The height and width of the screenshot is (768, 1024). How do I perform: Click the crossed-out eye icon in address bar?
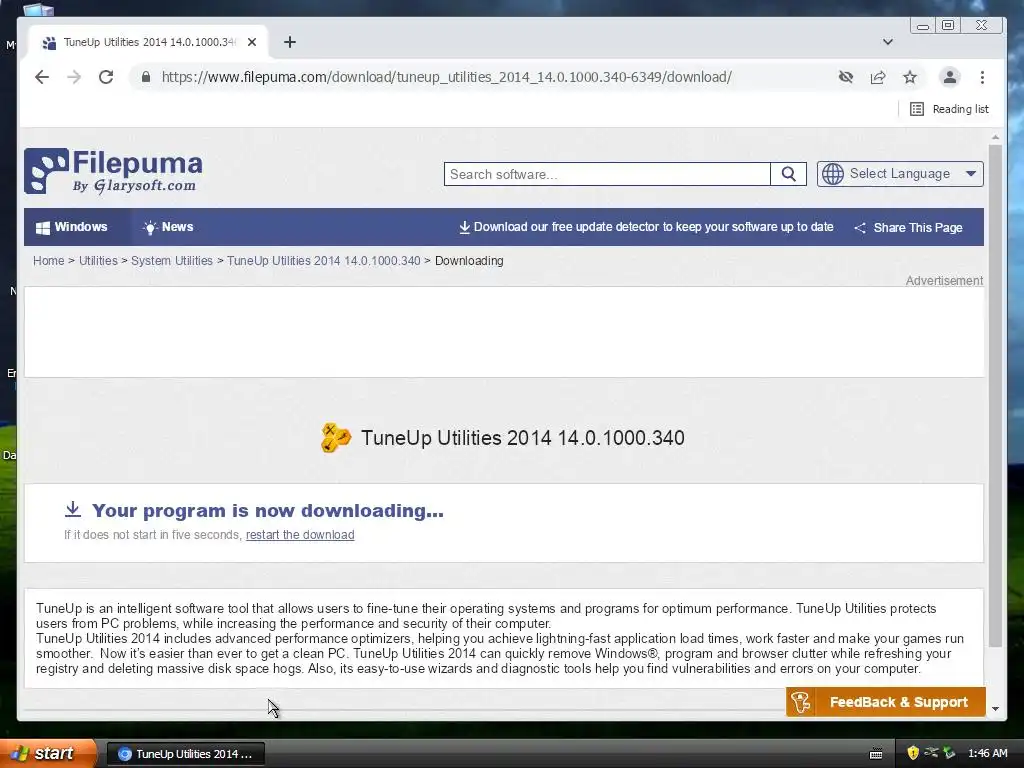[846, 77]
